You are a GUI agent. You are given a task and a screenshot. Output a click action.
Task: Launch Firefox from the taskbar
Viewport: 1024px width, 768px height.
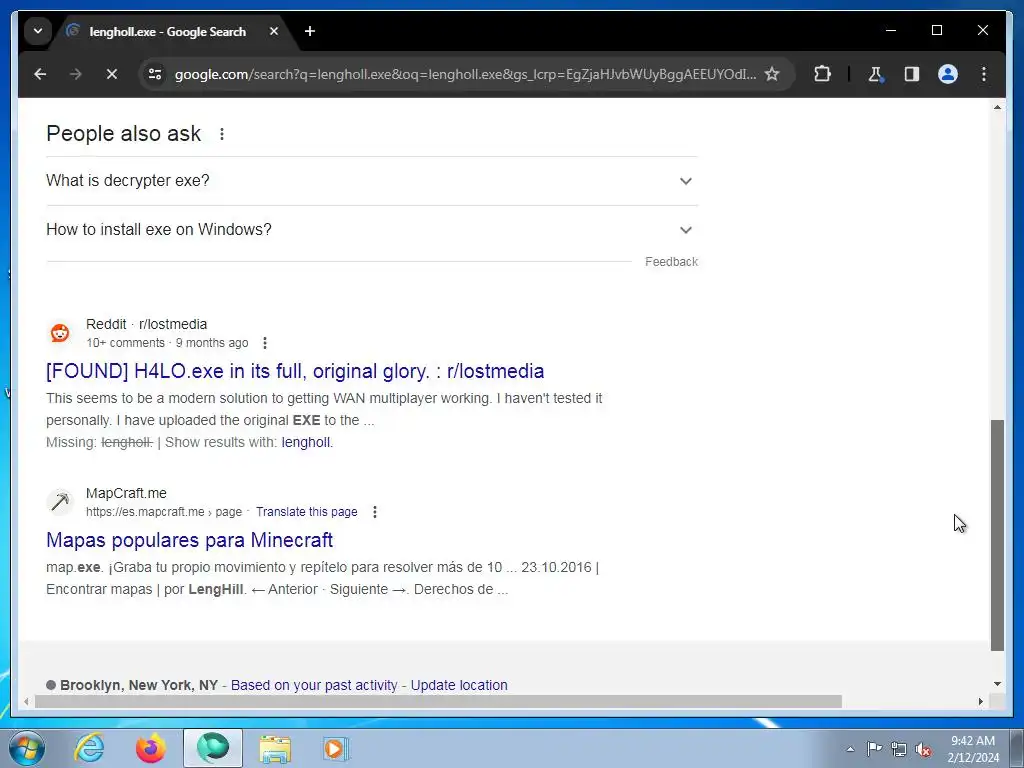pyautogui.click(x=151, y=748)
